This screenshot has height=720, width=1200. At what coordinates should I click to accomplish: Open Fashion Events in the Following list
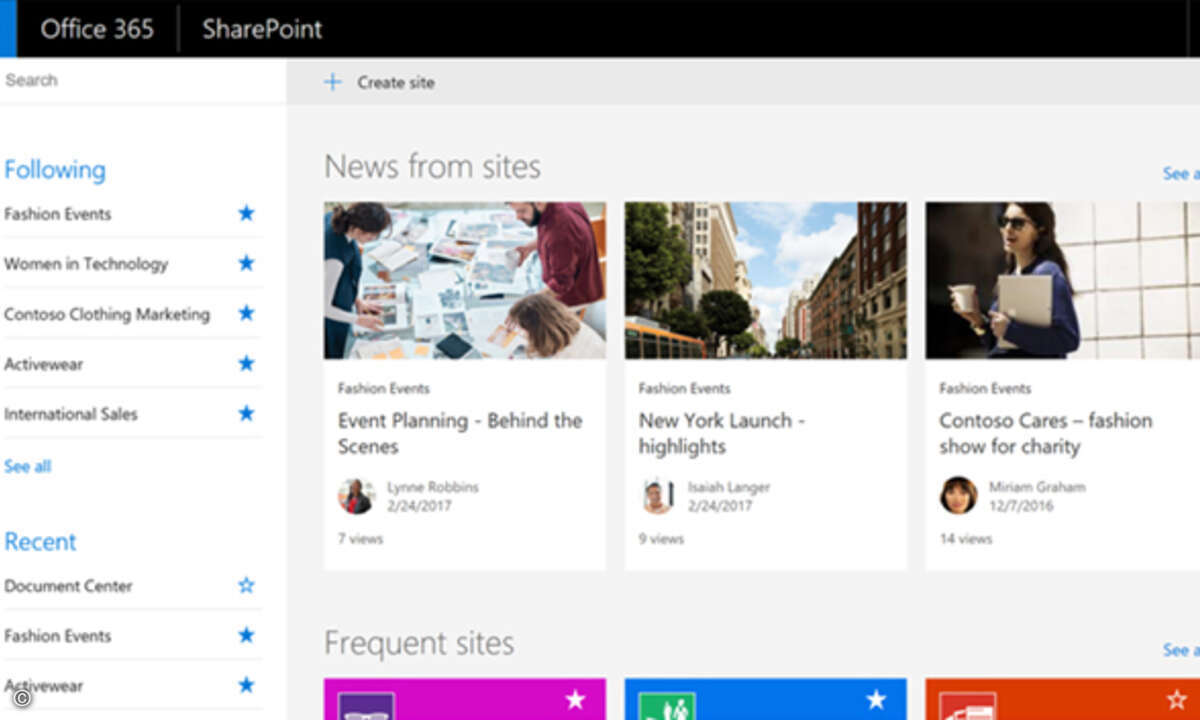click(x=58, y=214)
